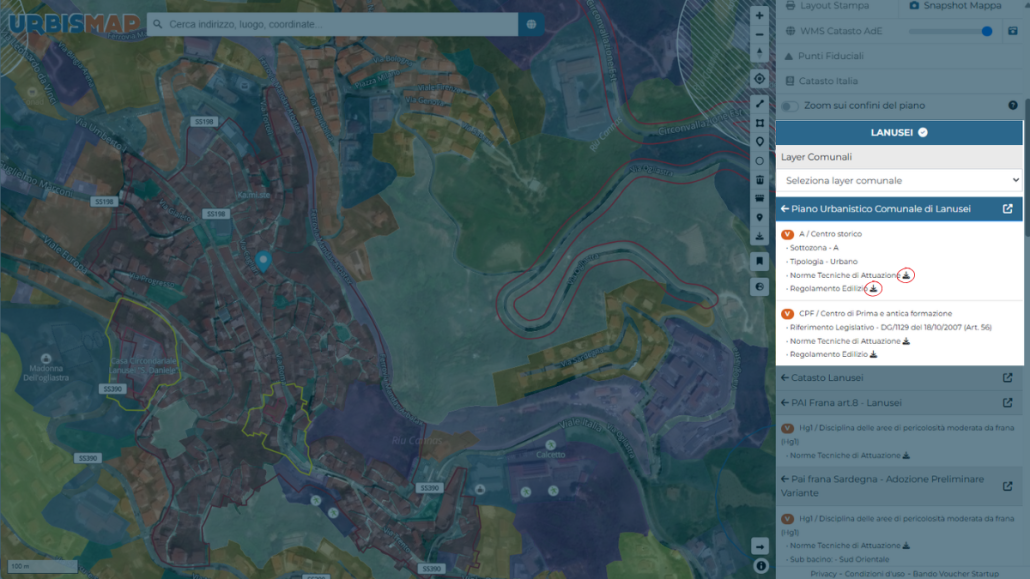Viewport: 1030px width, 579px height.
Task: Select the area polygon drawing tool
Action: pos(759,123)
